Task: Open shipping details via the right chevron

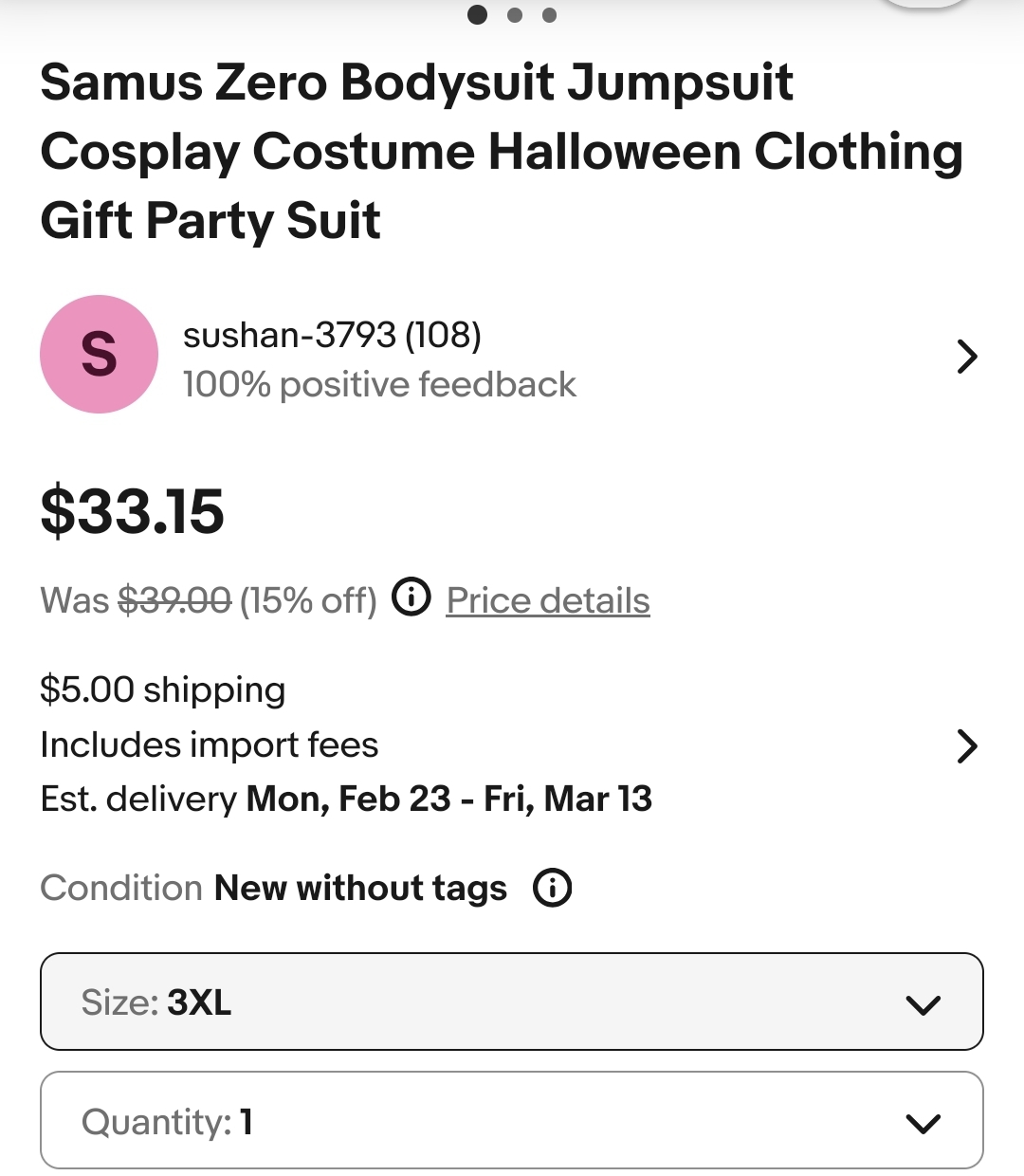Action: (x=966, y=746)
